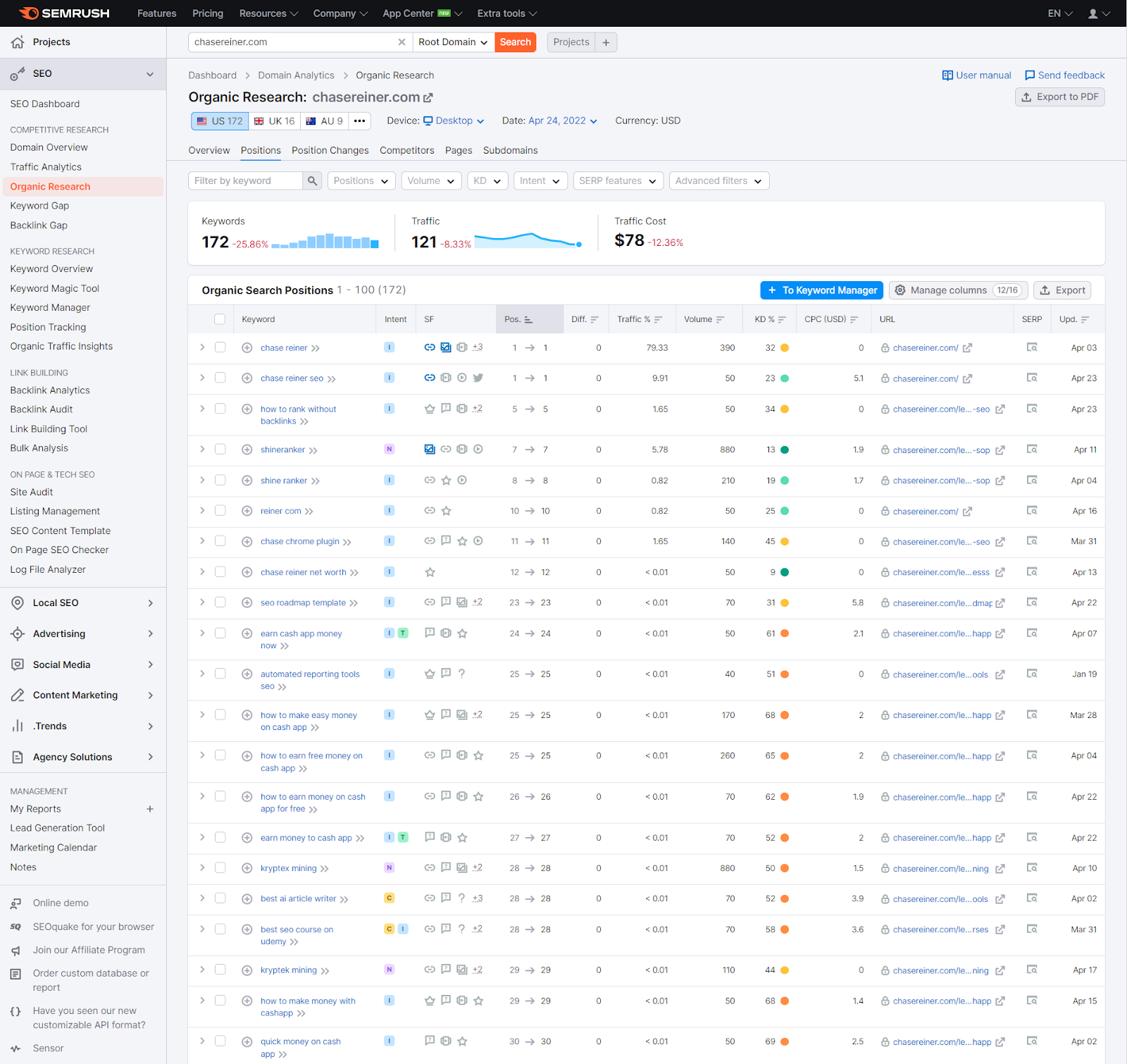Add 'chase reiner' keyword to manager plus icon

click(247, 348)
